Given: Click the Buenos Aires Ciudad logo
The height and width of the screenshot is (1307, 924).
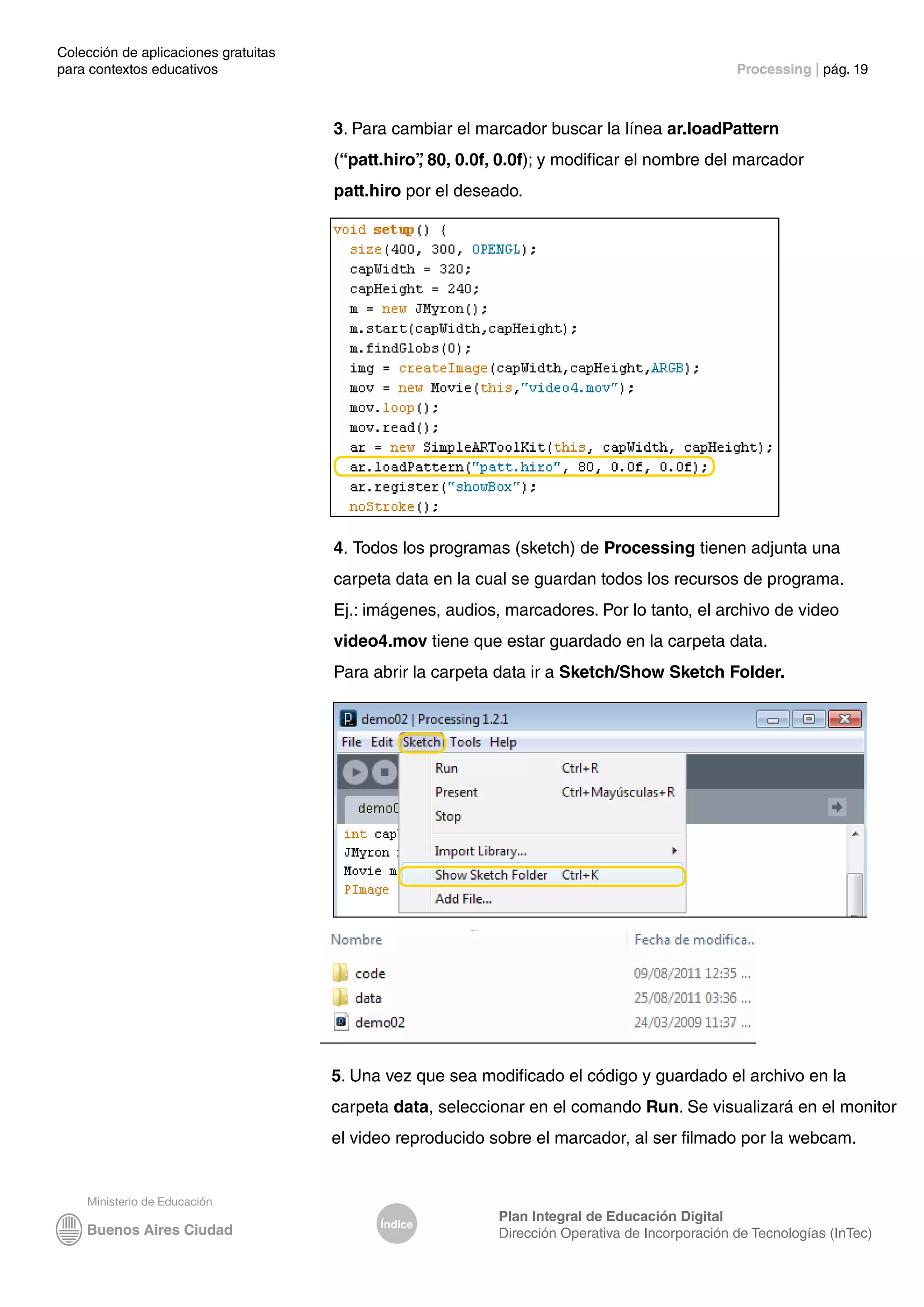Looking at the screenshot, I should coord(69,1229).
